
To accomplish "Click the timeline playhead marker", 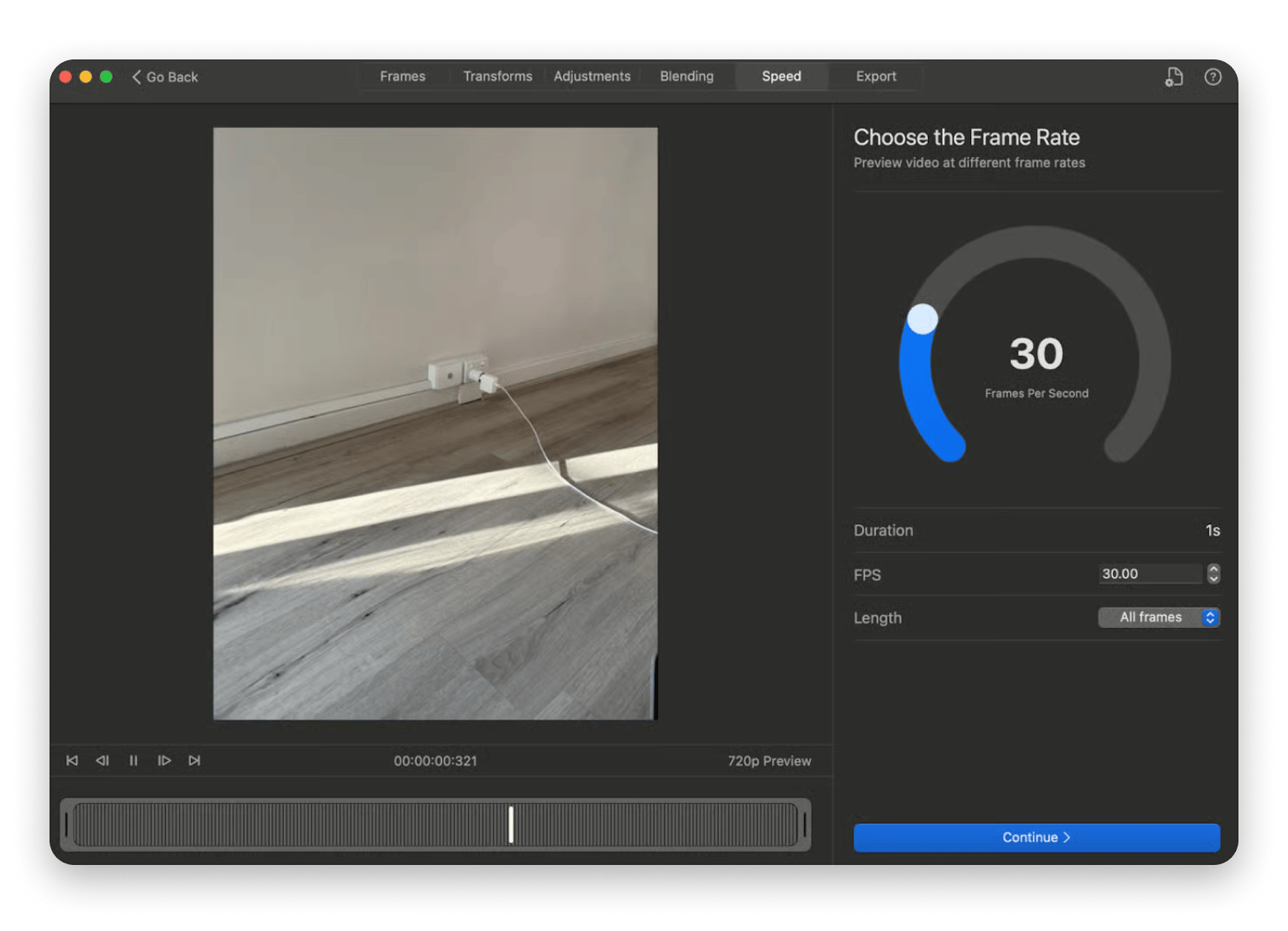I will [510, 823].
